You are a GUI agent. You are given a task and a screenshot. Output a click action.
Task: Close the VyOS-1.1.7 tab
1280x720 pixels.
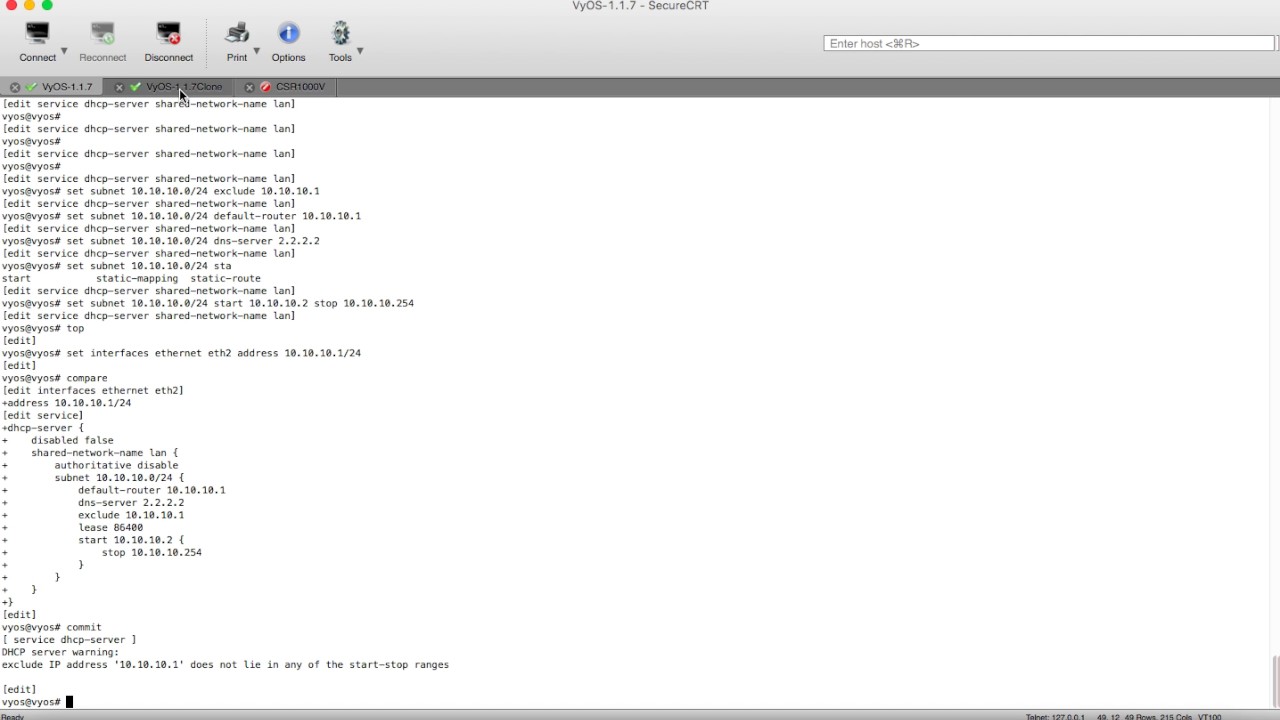click(15, 87)
